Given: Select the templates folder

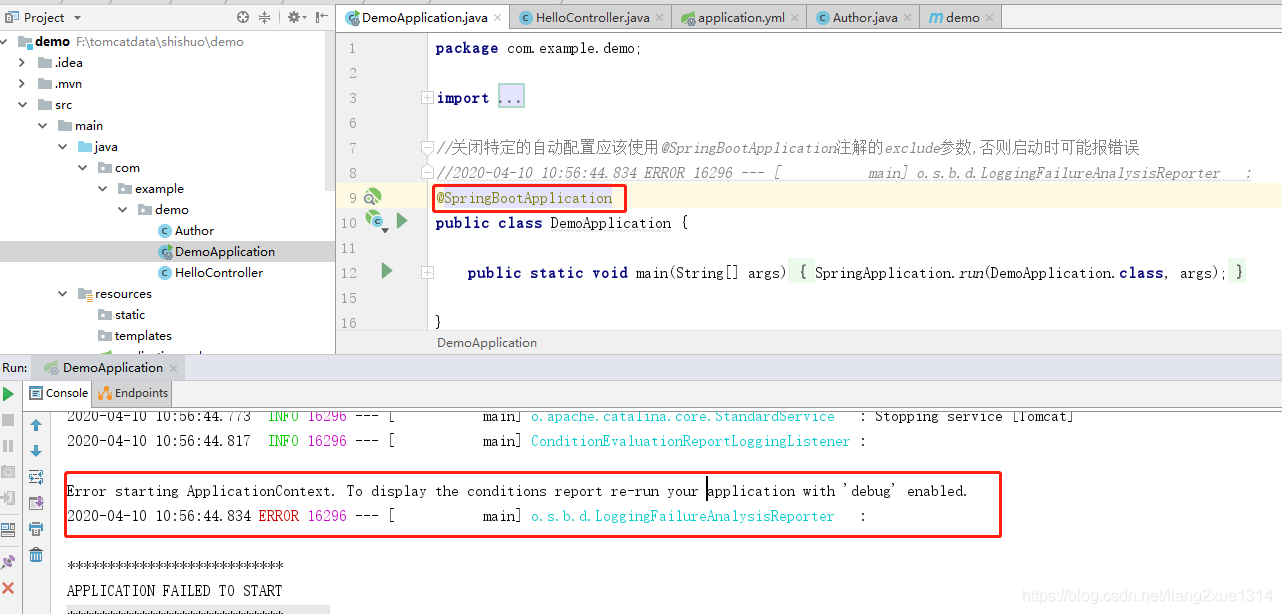Looking at the screenshot, I should [x=135, y=335].
